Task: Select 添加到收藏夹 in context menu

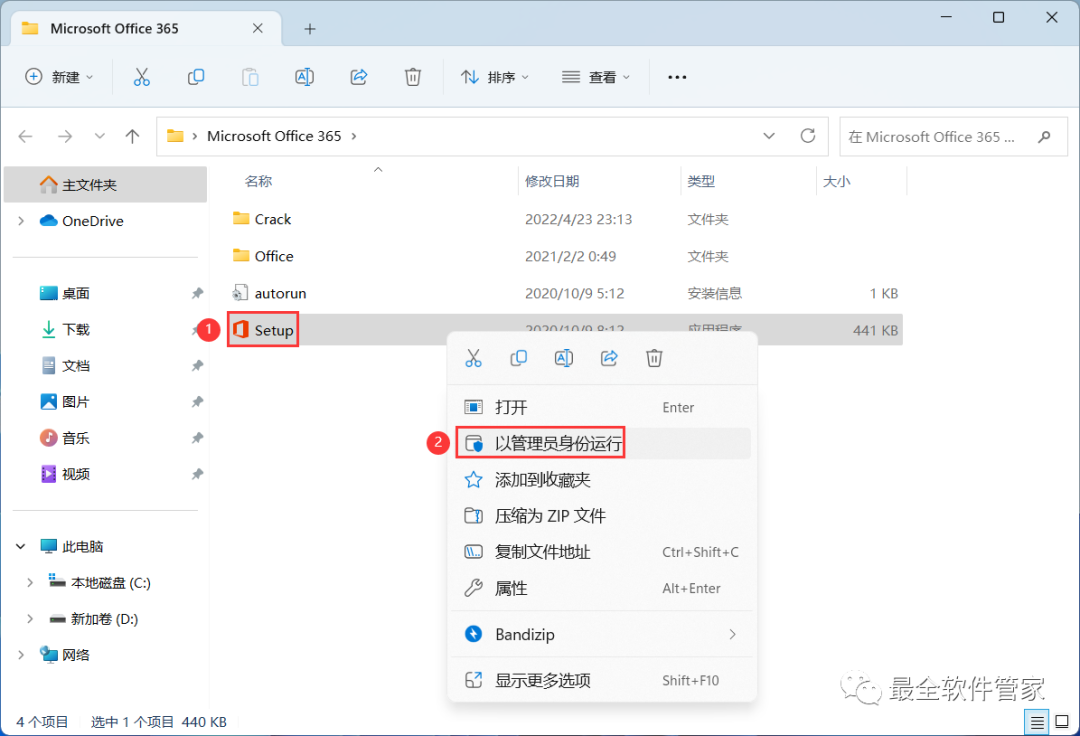Action: point(601,480)
